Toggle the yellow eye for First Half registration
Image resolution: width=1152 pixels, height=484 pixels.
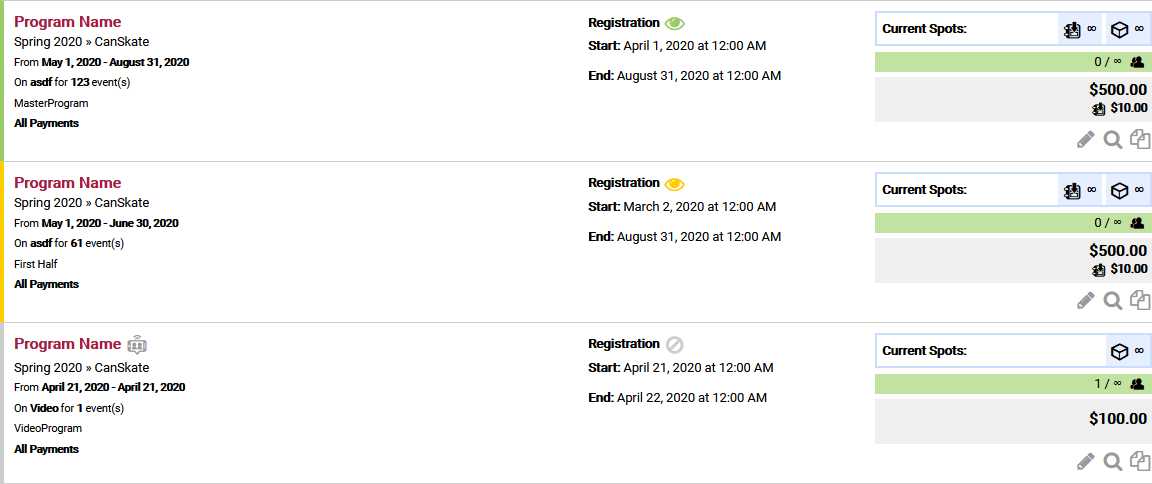pos(675,184)
